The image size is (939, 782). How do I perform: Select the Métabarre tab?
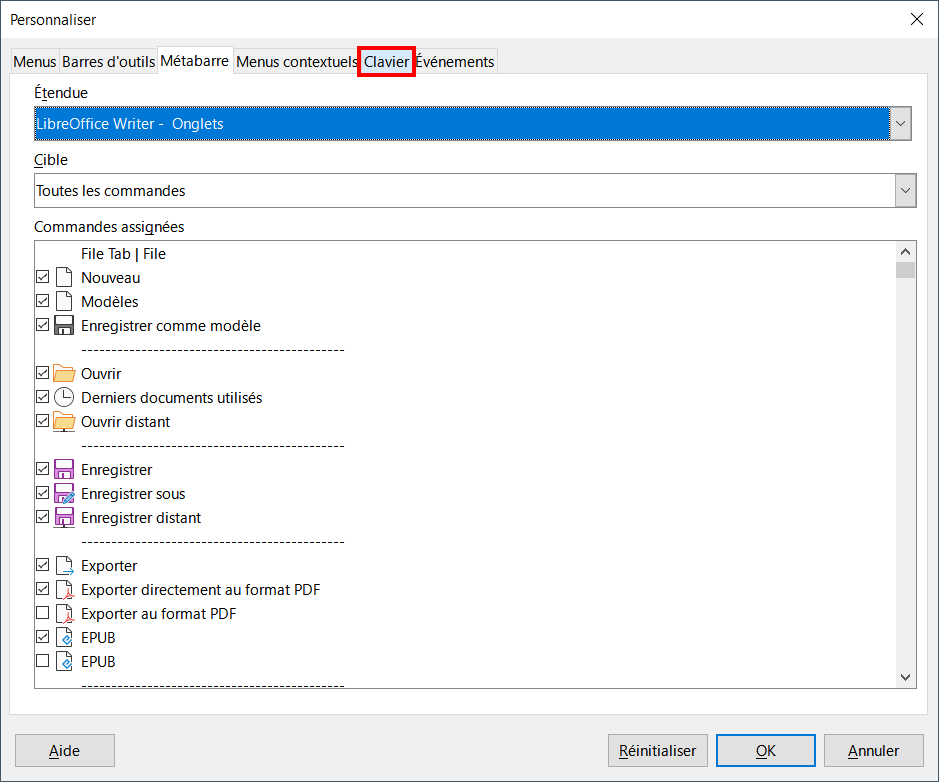[195, 60]
